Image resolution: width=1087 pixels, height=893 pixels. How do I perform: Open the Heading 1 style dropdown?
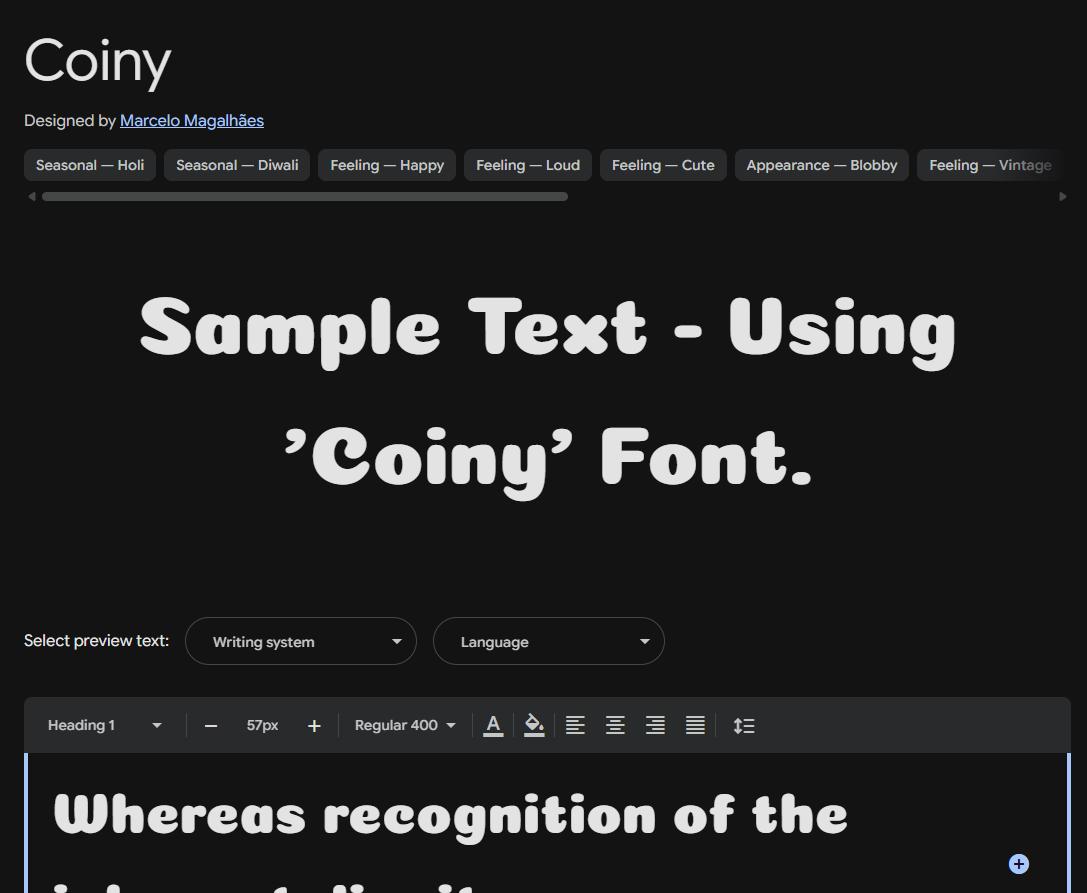(104, 725)
